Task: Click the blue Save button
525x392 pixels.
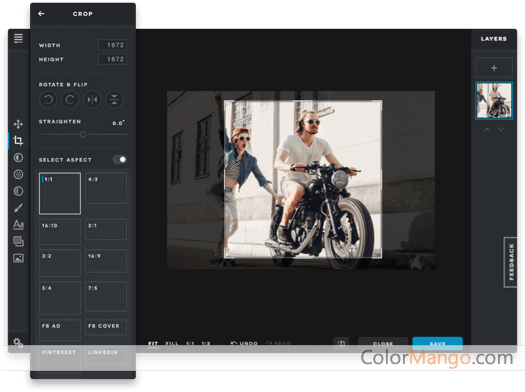Action: point(438,343)
